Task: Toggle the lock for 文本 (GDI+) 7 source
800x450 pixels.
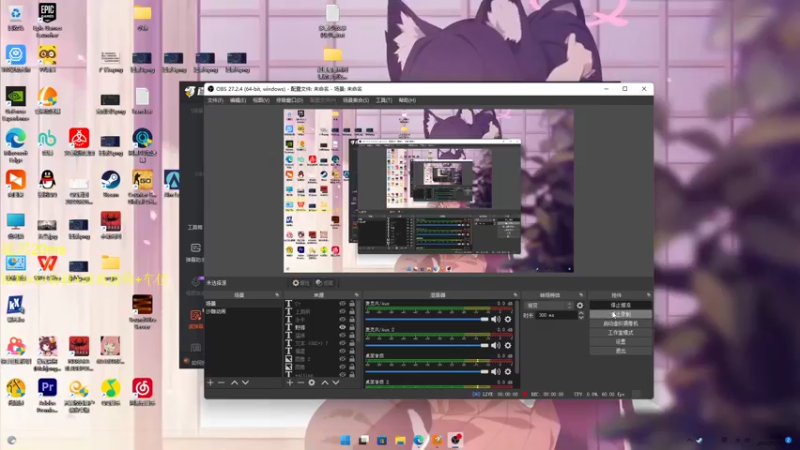Action: 352,343
